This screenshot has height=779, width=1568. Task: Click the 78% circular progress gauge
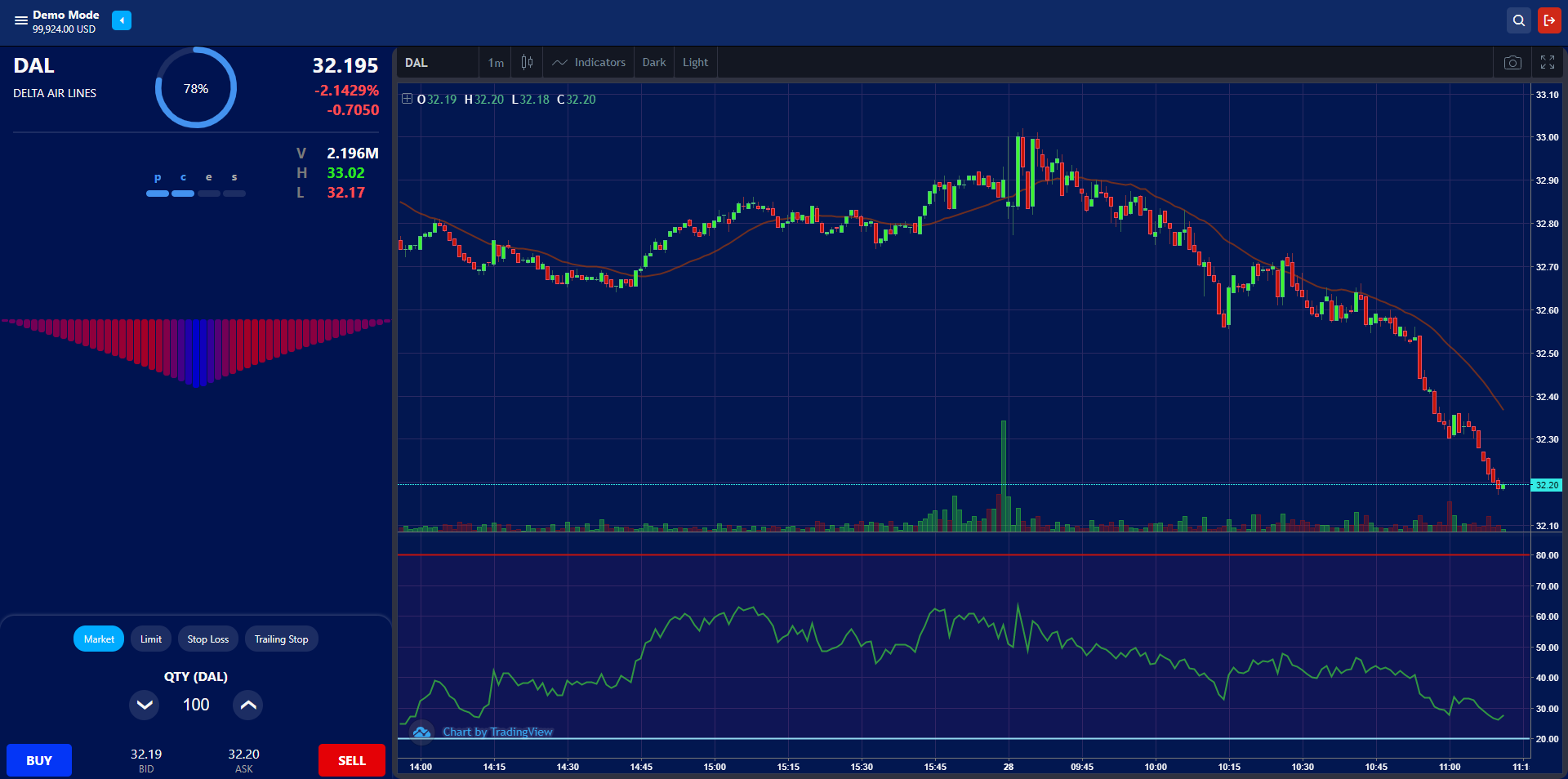coord(196,87)
